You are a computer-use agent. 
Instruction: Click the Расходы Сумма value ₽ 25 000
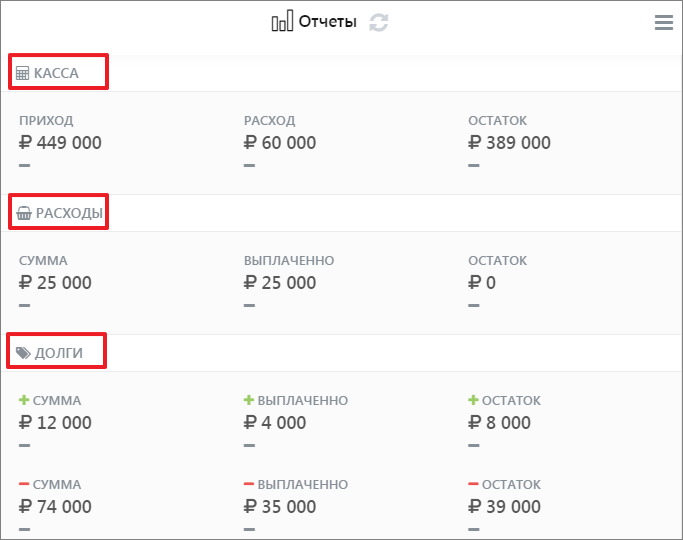pos(55,283)
